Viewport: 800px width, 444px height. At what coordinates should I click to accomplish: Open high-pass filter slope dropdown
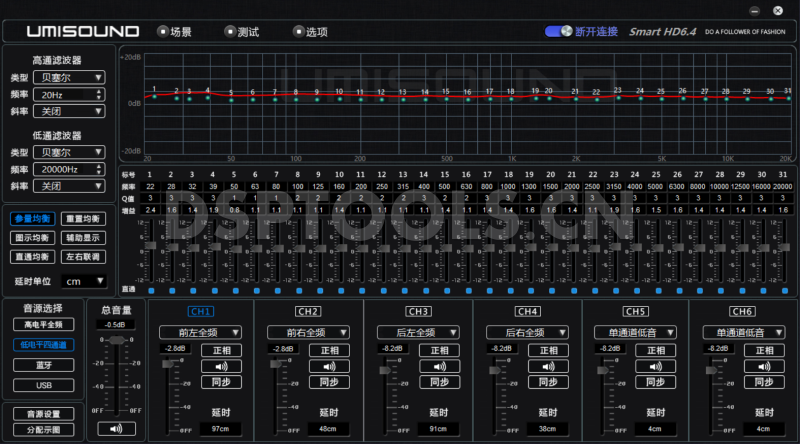pyautogui.click(x=69, y=111)
